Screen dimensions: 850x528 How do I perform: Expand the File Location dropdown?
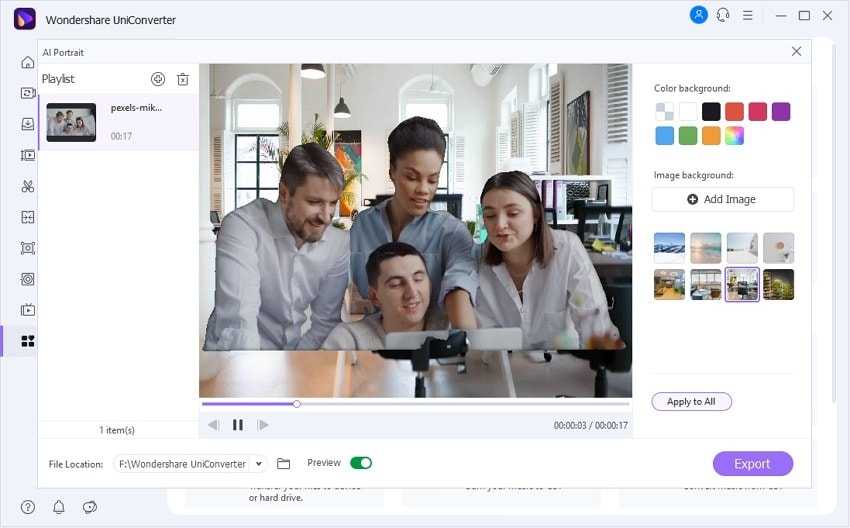[260, 464]
